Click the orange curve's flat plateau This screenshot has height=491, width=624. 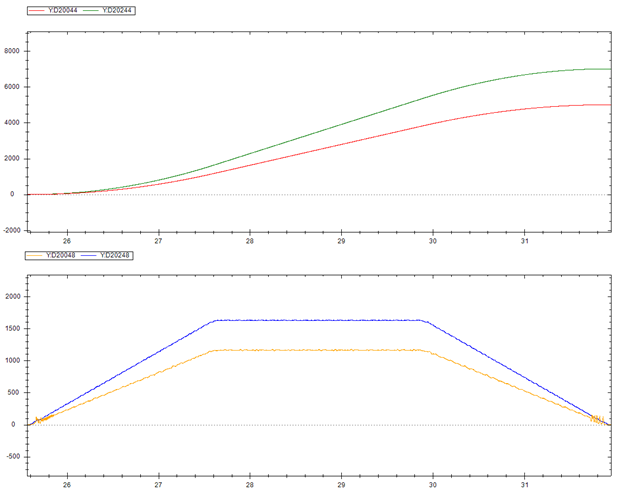click(x=320, y=350)
